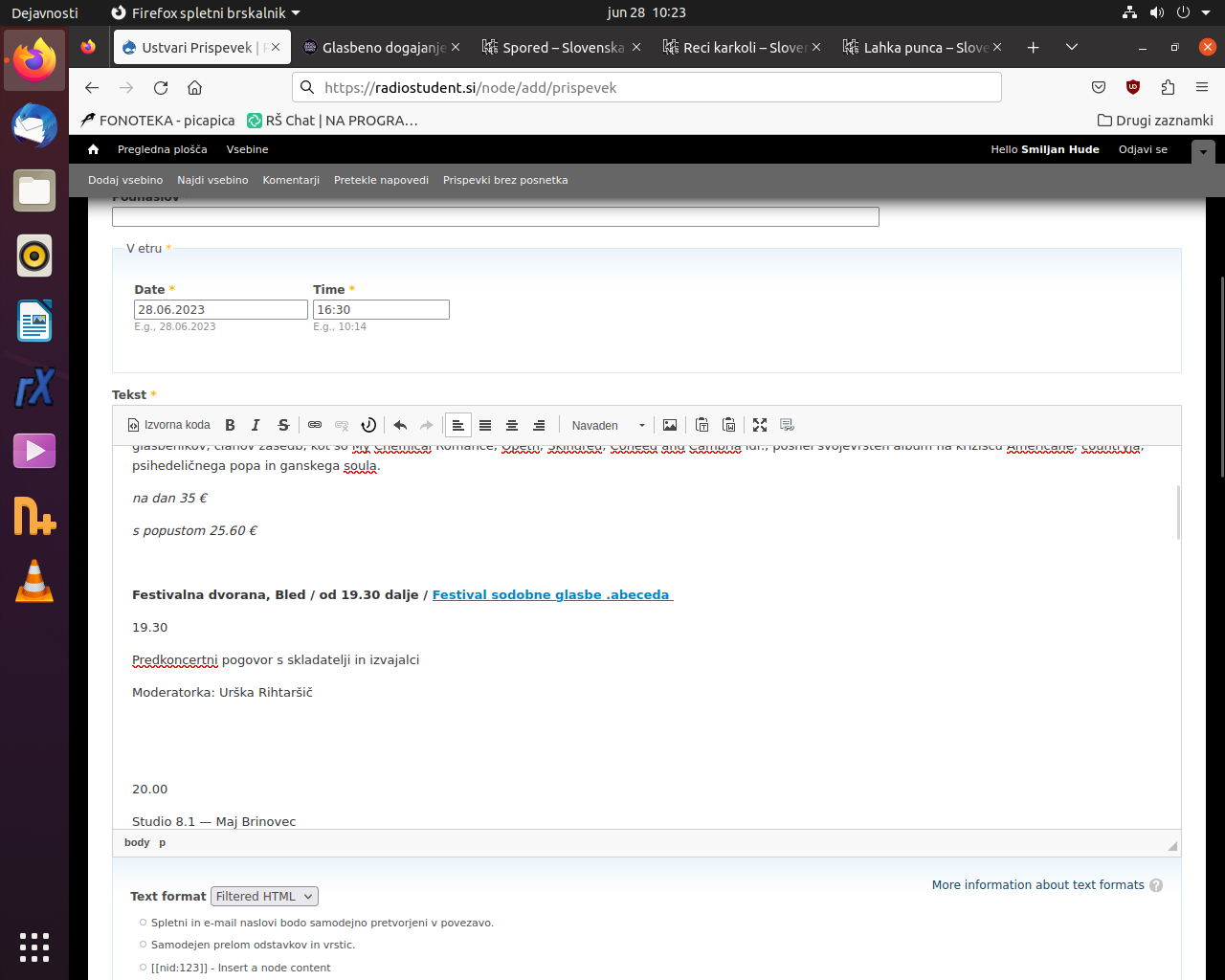The image size is (1225, 980).
Task: Open the Komentarji admin menu item
Action: [291, 180]
